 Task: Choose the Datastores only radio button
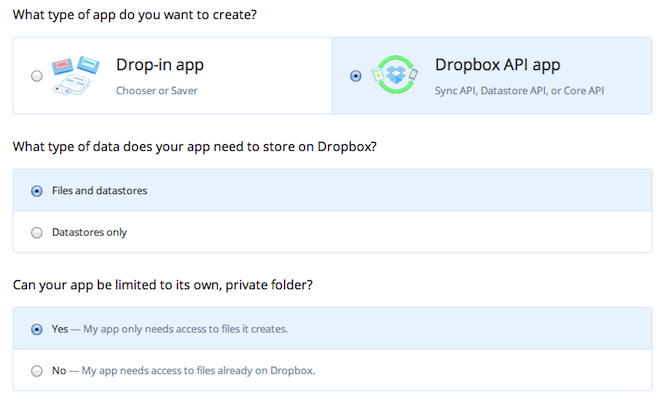point(37,232)
